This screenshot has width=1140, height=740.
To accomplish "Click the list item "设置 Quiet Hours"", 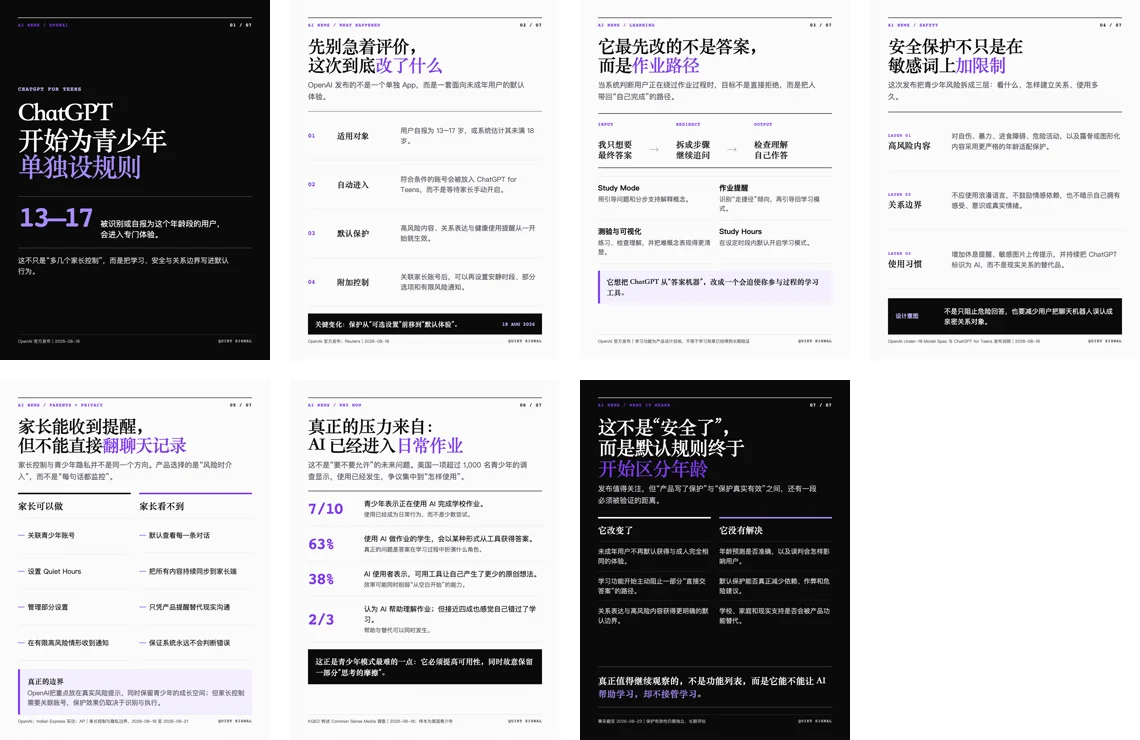I will [x=54, y=571].
